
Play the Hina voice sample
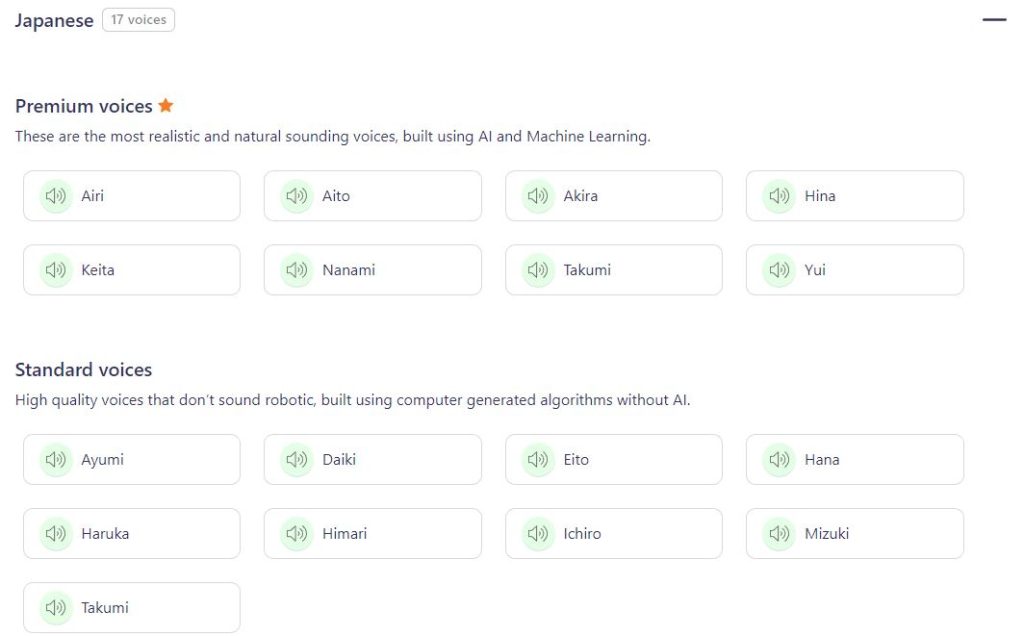tap(779, 195)
